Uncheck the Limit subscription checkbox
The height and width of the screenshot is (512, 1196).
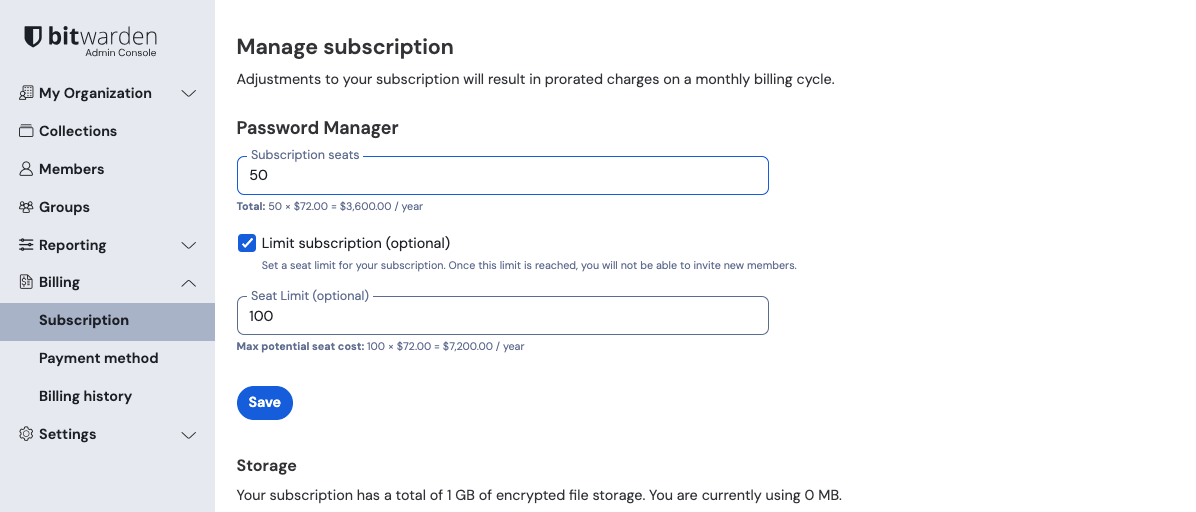click(247, 243)
